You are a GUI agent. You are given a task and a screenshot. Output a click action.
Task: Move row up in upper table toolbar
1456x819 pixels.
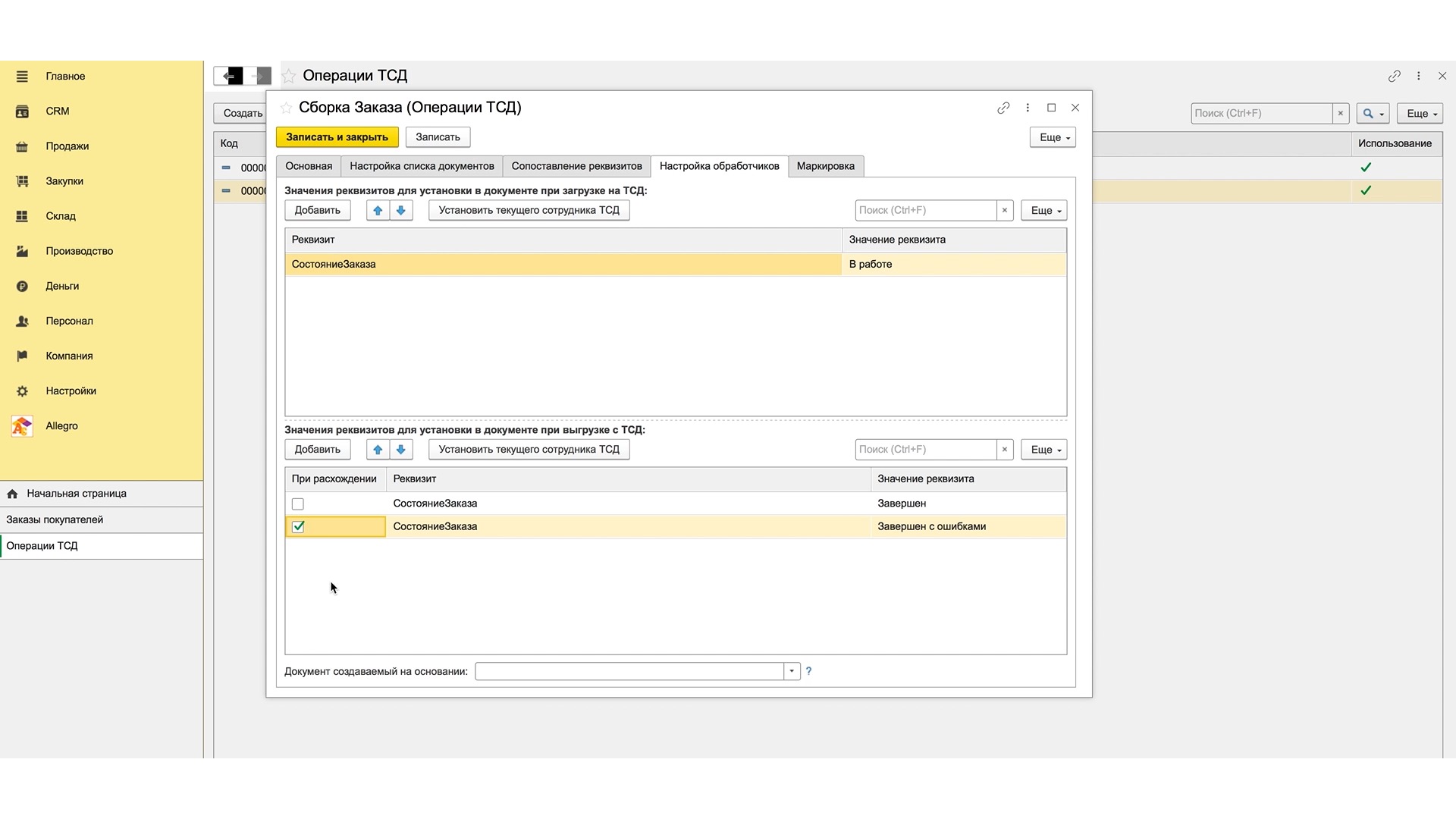click(378, 210)
